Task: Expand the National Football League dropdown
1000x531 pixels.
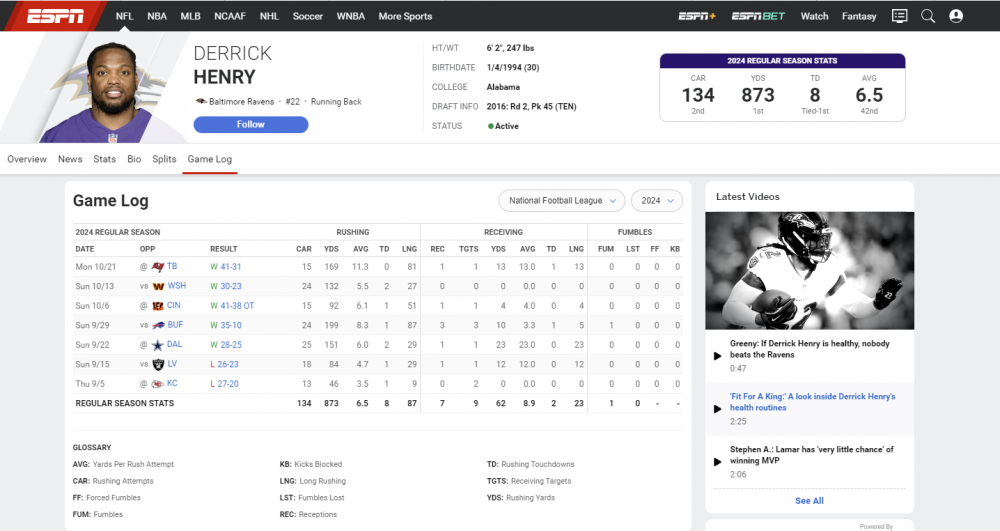Action: (x=561, y=201)
